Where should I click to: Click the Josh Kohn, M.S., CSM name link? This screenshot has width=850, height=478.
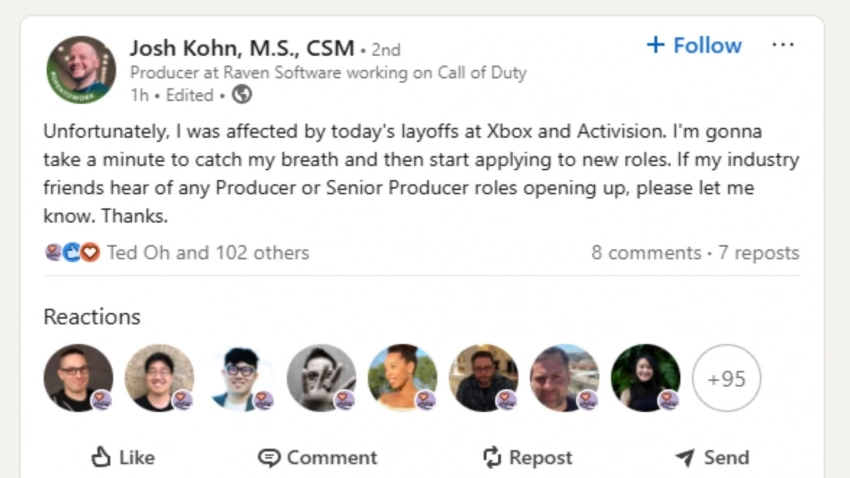click(x=242, y=47)
